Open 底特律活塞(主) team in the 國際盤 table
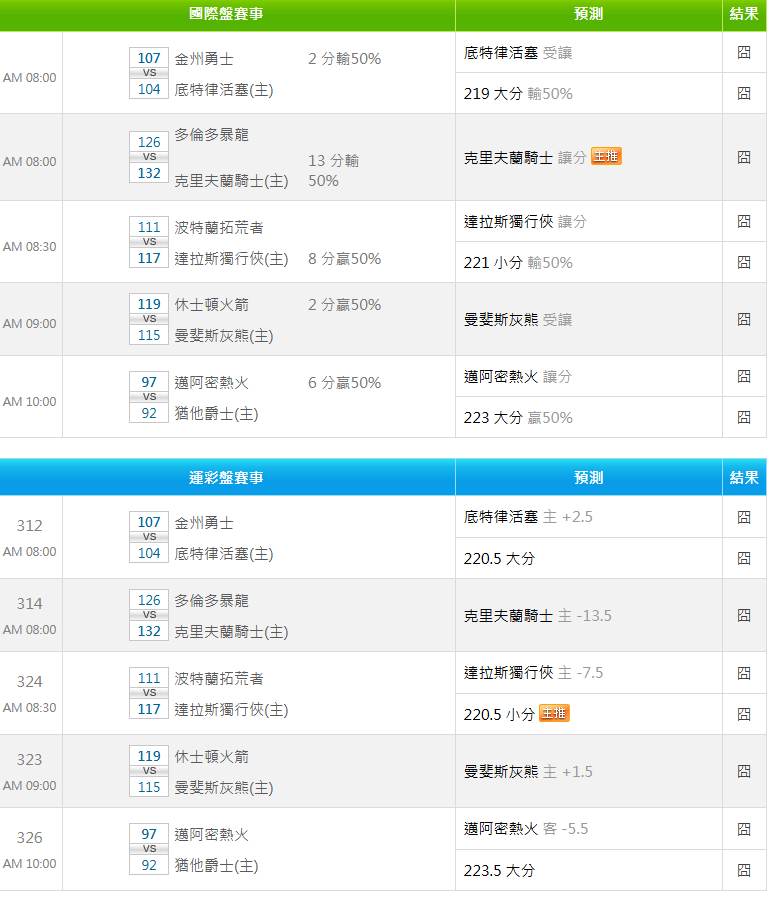Image resolution: width=771 pixels, height=908 pixels. (x=224, y=90)
